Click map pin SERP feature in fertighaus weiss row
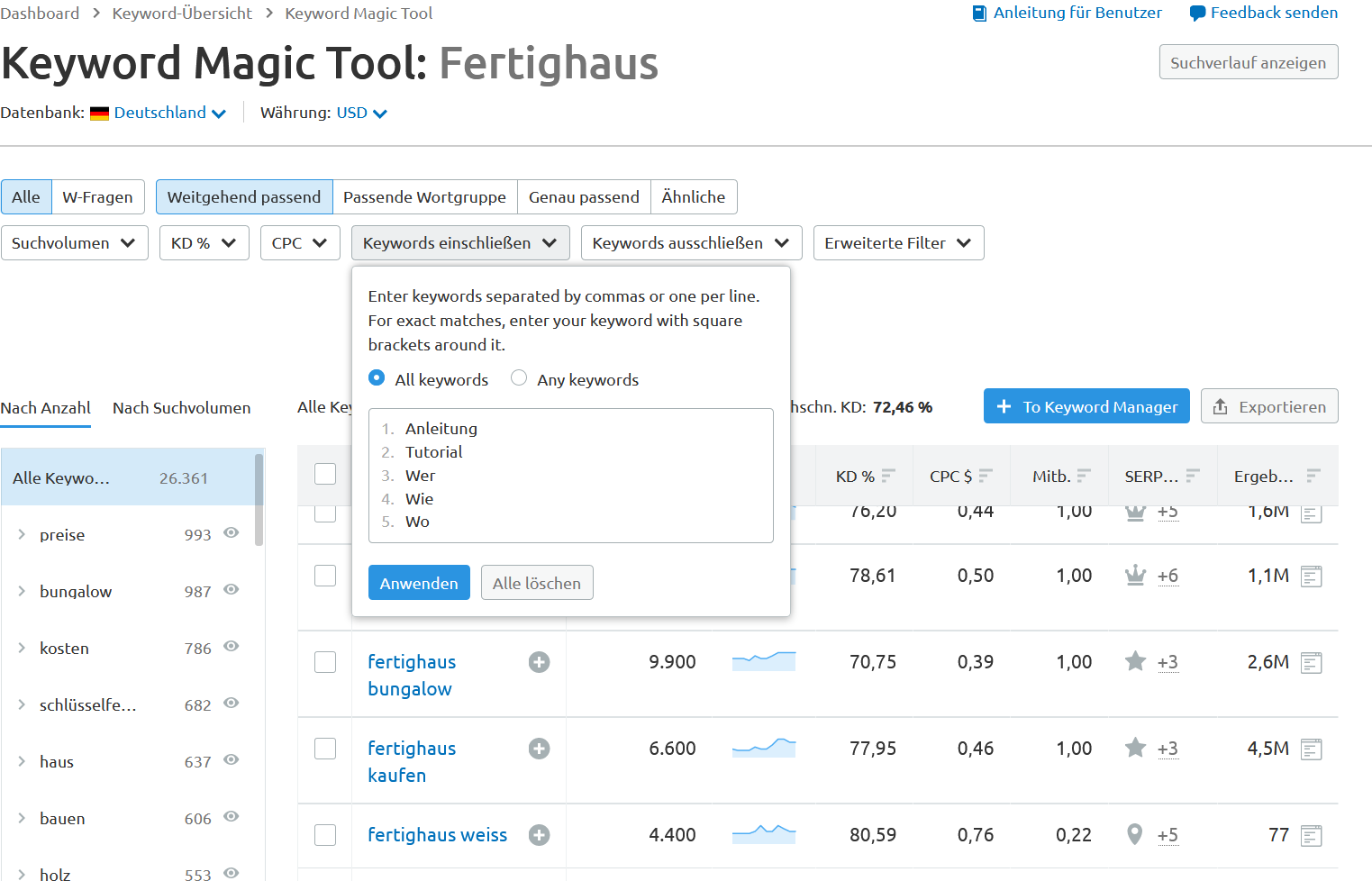1372x881 pixels. point(1135,834)
